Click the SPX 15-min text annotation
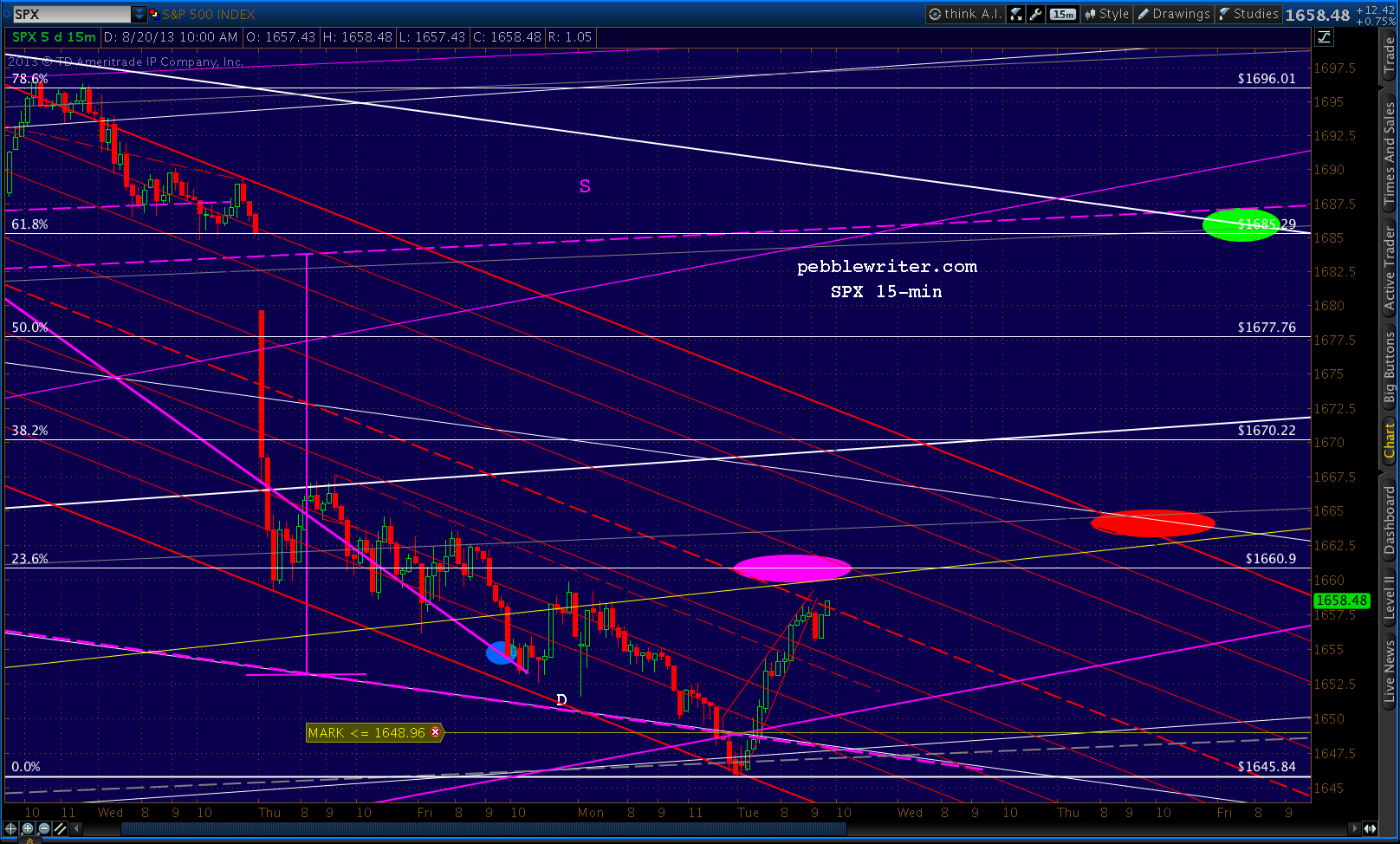Image resolution: width=1400 pixels, height=844 pixels. (886, 292)
